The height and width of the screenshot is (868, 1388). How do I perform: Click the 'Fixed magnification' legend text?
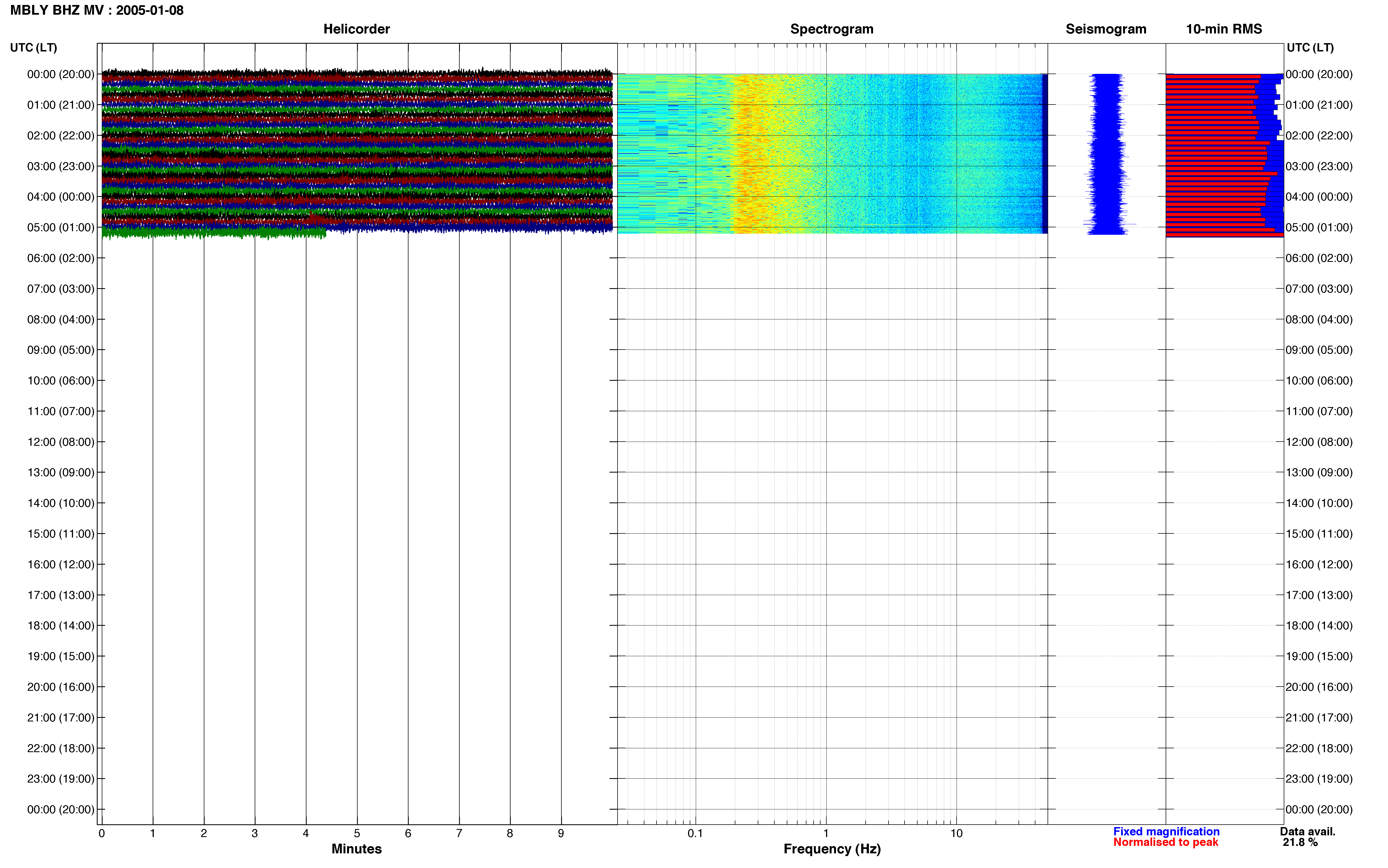click(1166, 831)
